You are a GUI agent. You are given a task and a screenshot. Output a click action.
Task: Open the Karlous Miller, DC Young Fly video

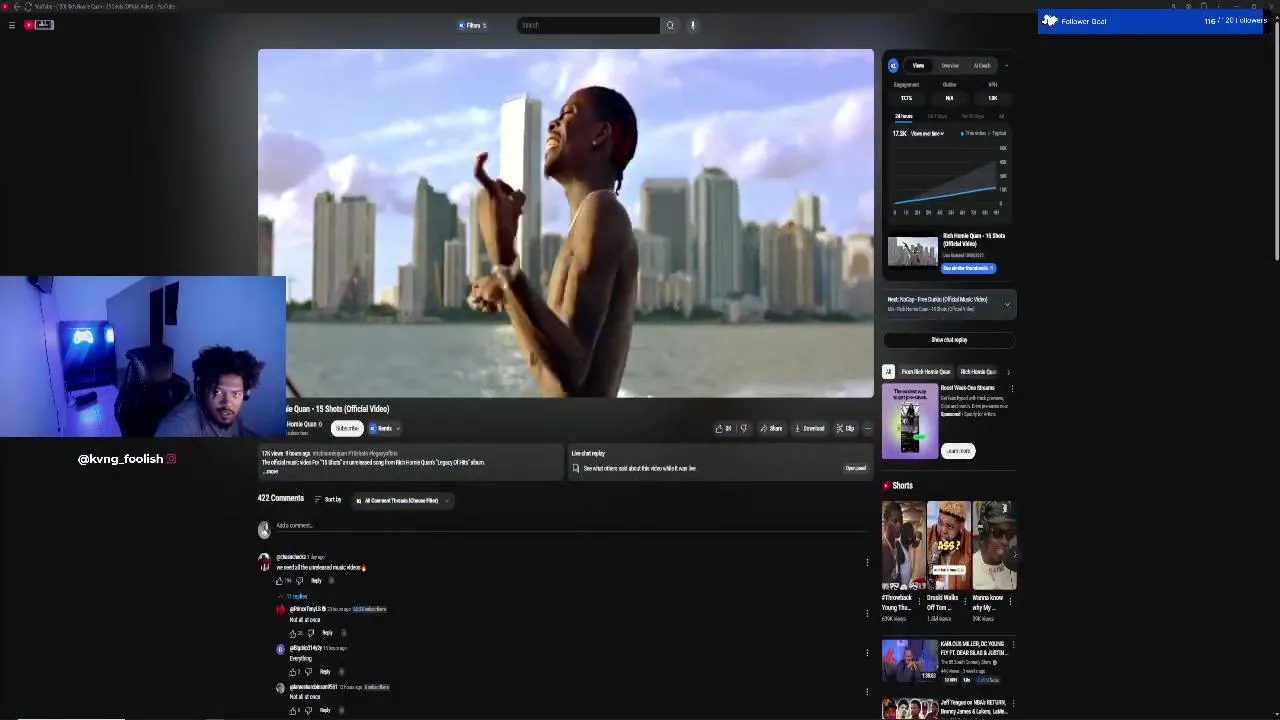pyautogui.click(x=910, y=661)
